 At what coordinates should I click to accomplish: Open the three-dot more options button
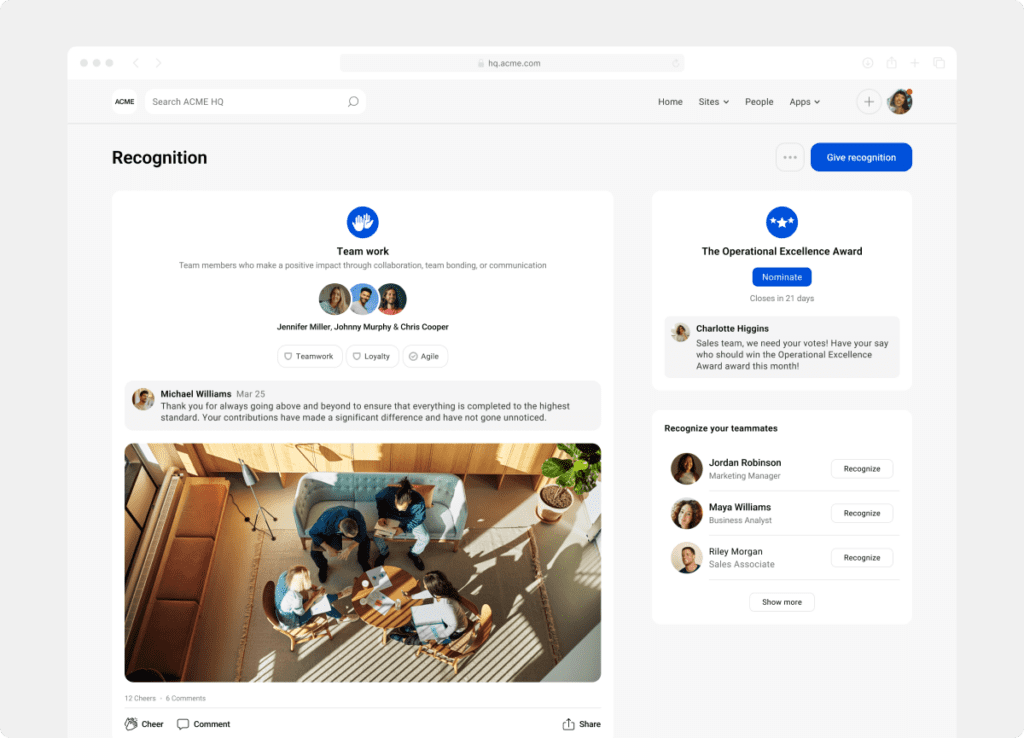click(x=790, y=157)
